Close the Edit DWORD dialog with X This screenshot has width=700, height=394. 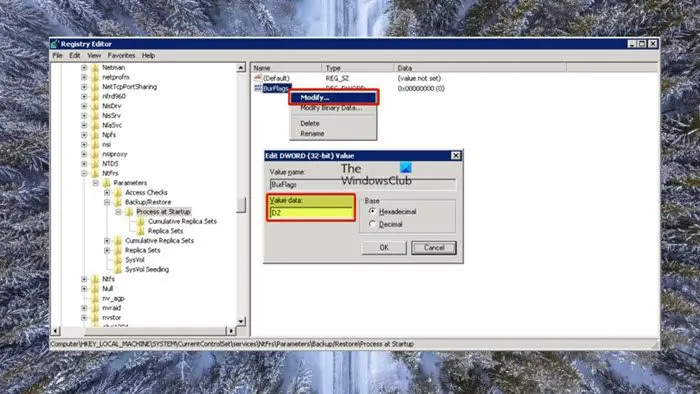pos(455,155)
